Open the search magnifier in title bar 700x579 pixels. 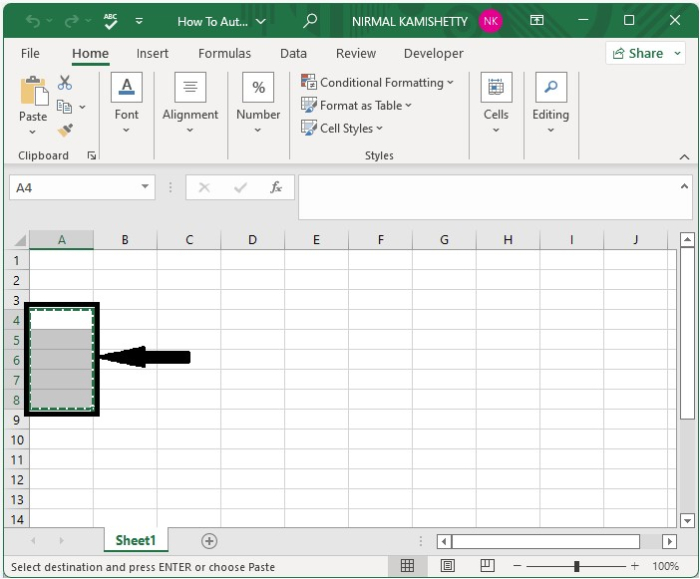tap(310, 21)
